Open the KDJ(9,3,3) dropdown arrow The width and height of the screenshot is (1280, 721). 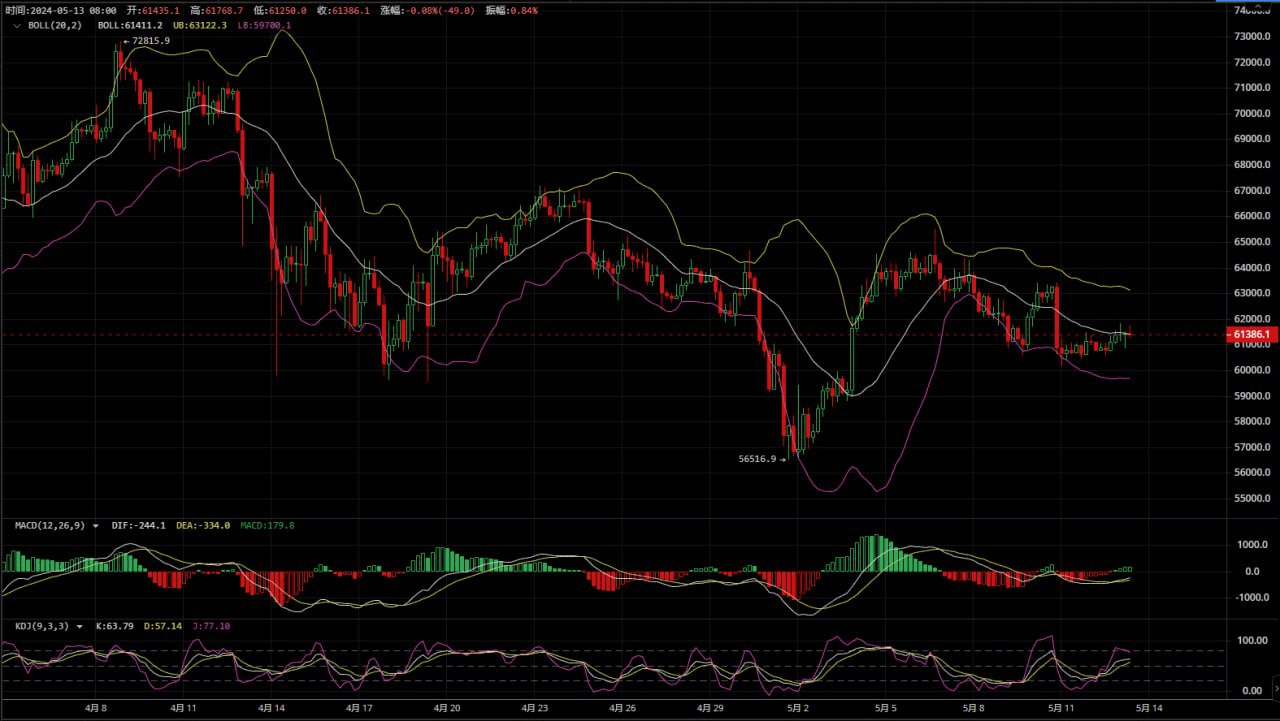[79, 626]
